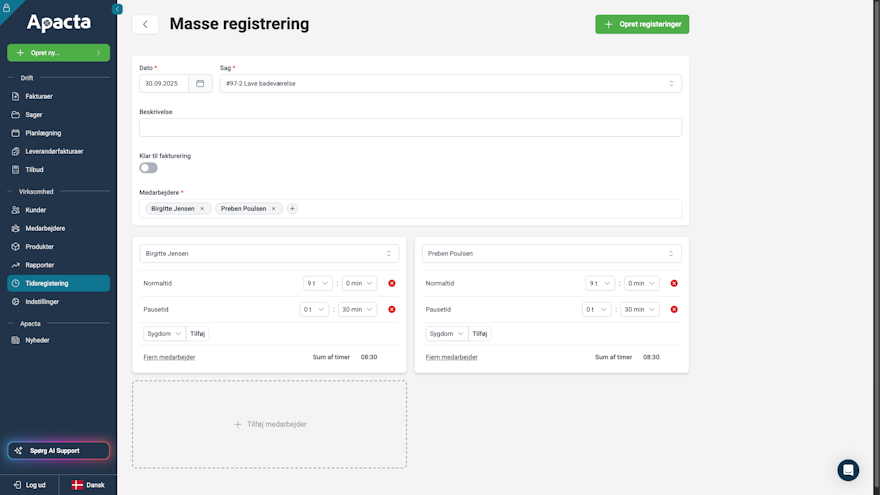880x495 pixels.
Task: Open the calendar date picker icon
Action: (x=200, y=83)
